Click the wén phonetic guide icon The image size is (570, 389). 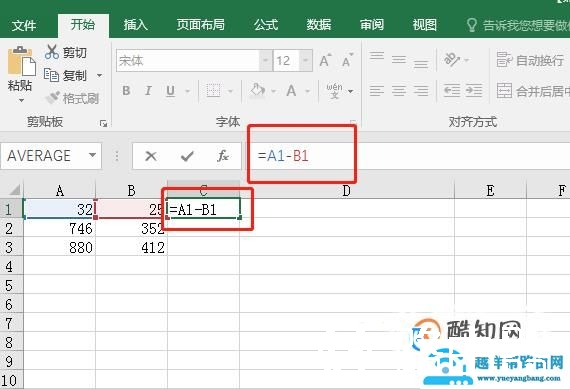pyautogui.click(x=334, y=91)
